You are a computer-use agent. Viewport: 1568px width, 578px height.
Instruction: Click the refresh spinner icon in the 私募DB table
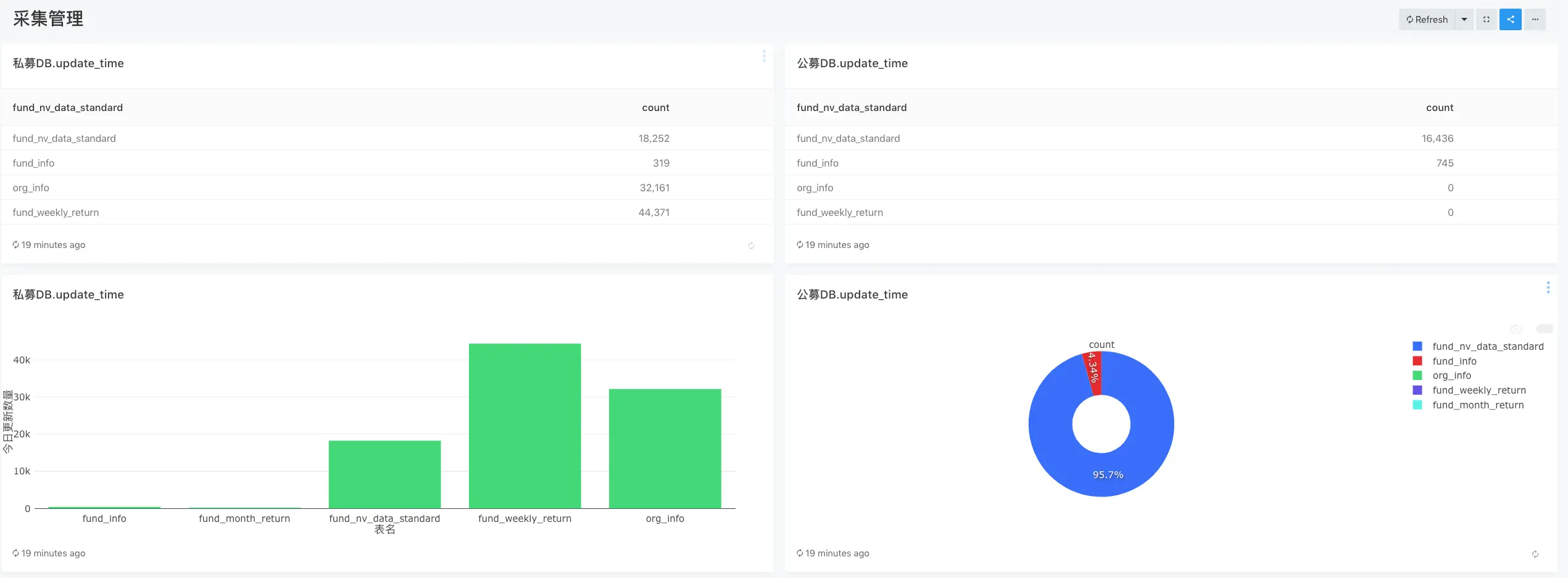click(751, 246)
